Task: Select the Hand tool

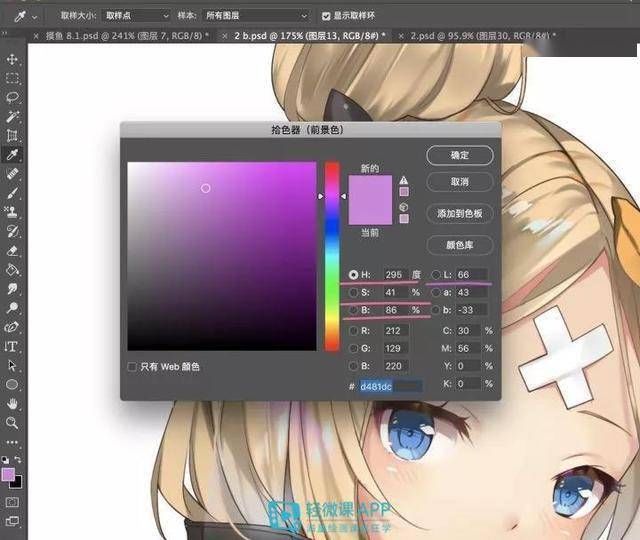Action: click(x=12, y=404)
